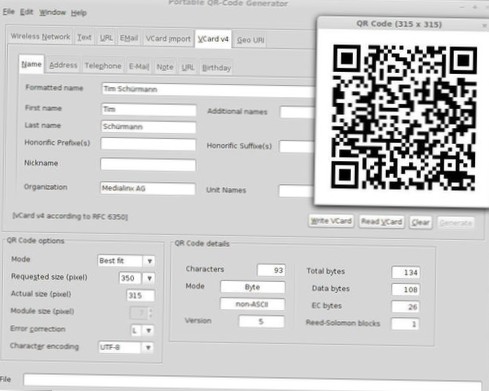
Task: Select the VCard v4 tab
Action: (213, 39)
